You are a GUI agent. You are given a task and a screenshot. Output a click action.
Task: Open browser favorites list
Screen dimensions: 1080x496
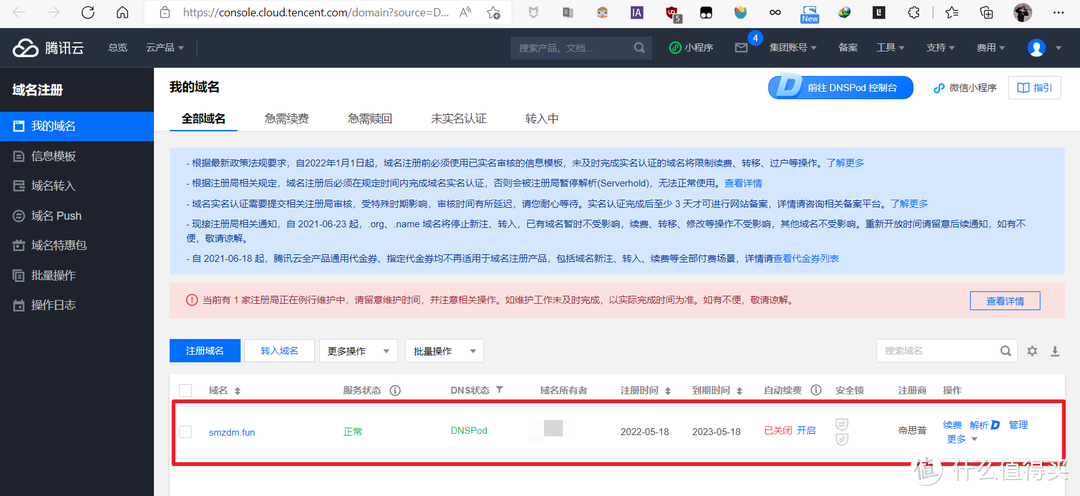(952, 12)
